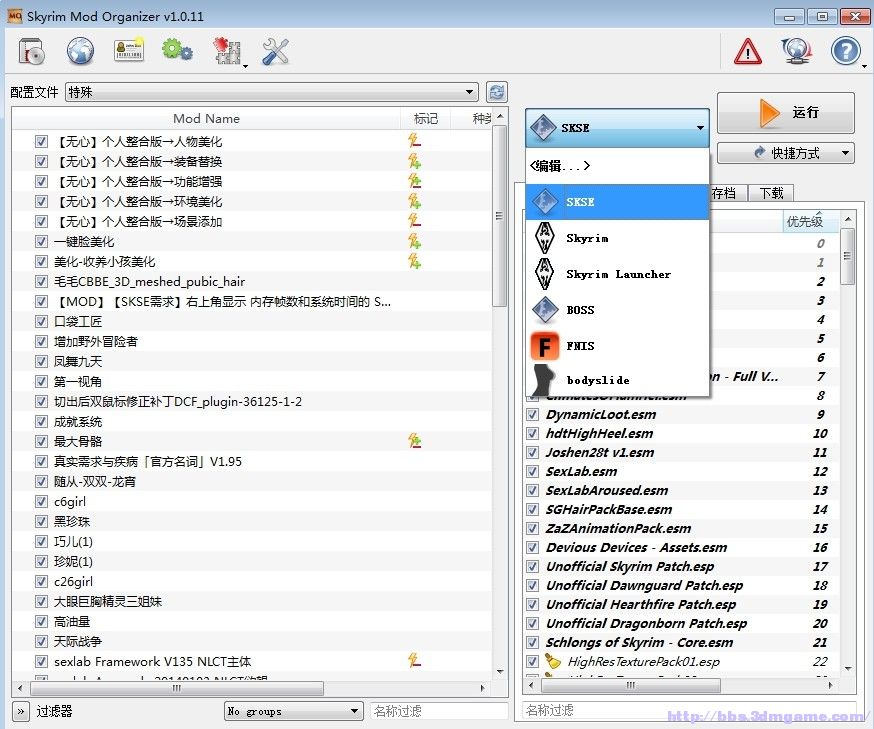This screenshot has width=874, height=729.
Task: Click the flag icon on 最大骨骼 row
Action: [x=414, y=441]
